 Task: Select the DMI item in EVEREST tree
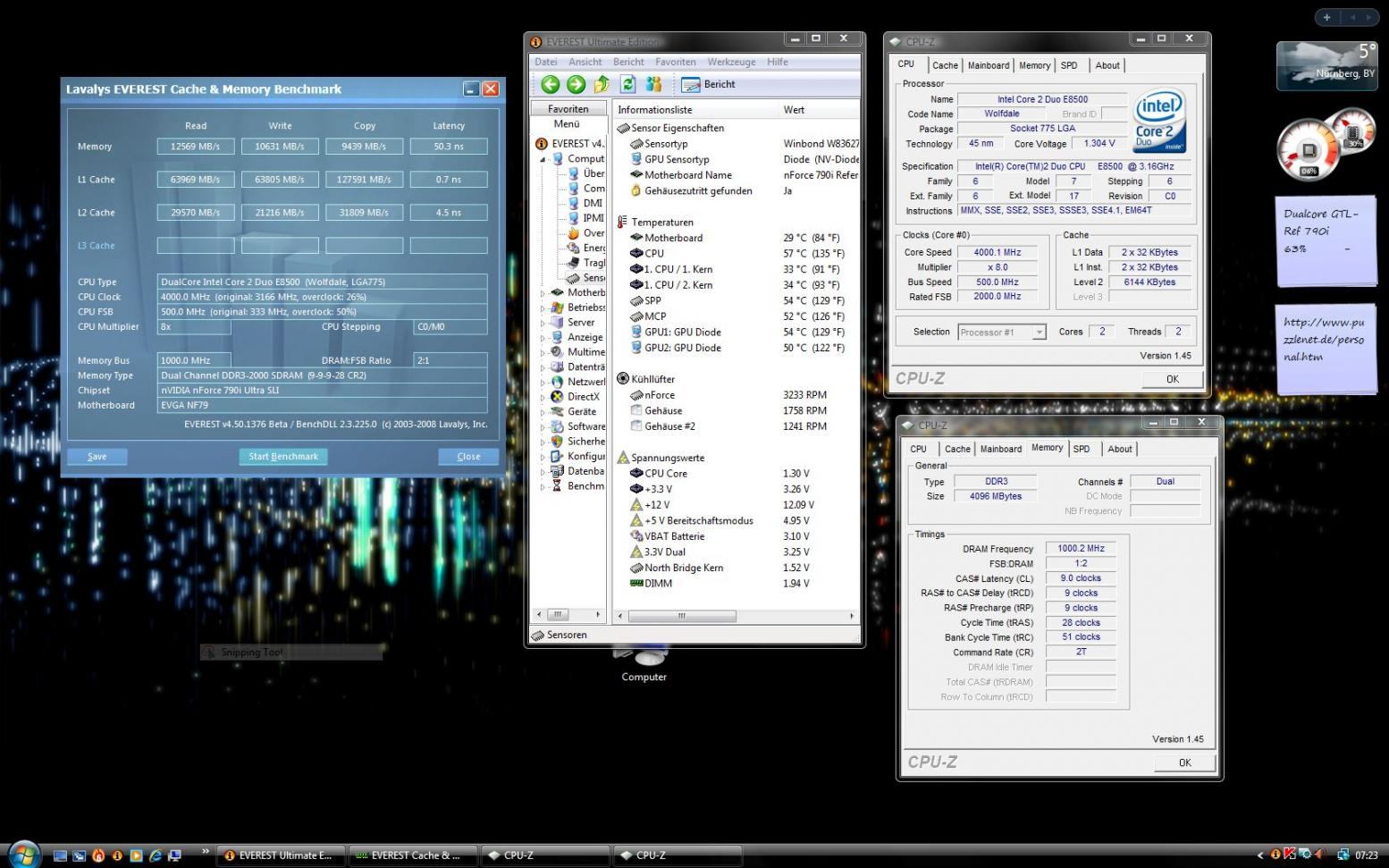tap(585, 203)
